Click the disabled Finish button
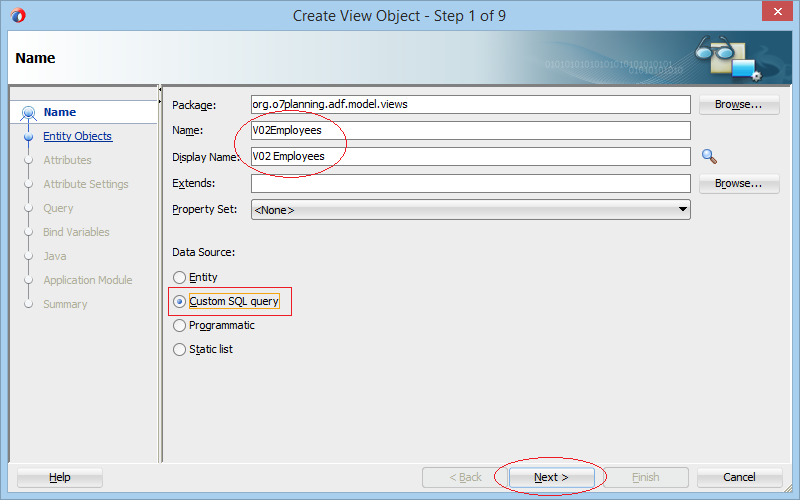Image resolution: width=800 pixels, height=500 pixels. point(646,478)
